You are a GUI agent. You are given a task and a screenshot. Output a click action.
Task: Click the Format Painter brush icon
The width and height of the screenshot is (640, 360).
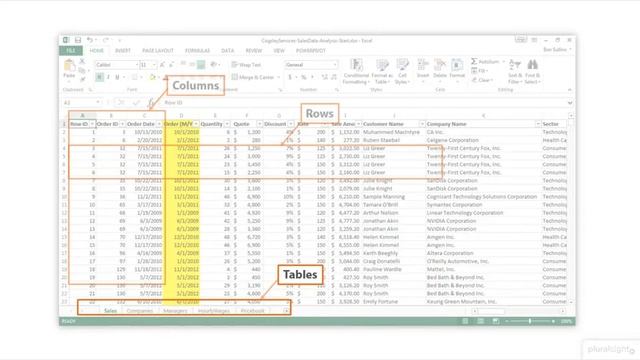coord(82,80)
